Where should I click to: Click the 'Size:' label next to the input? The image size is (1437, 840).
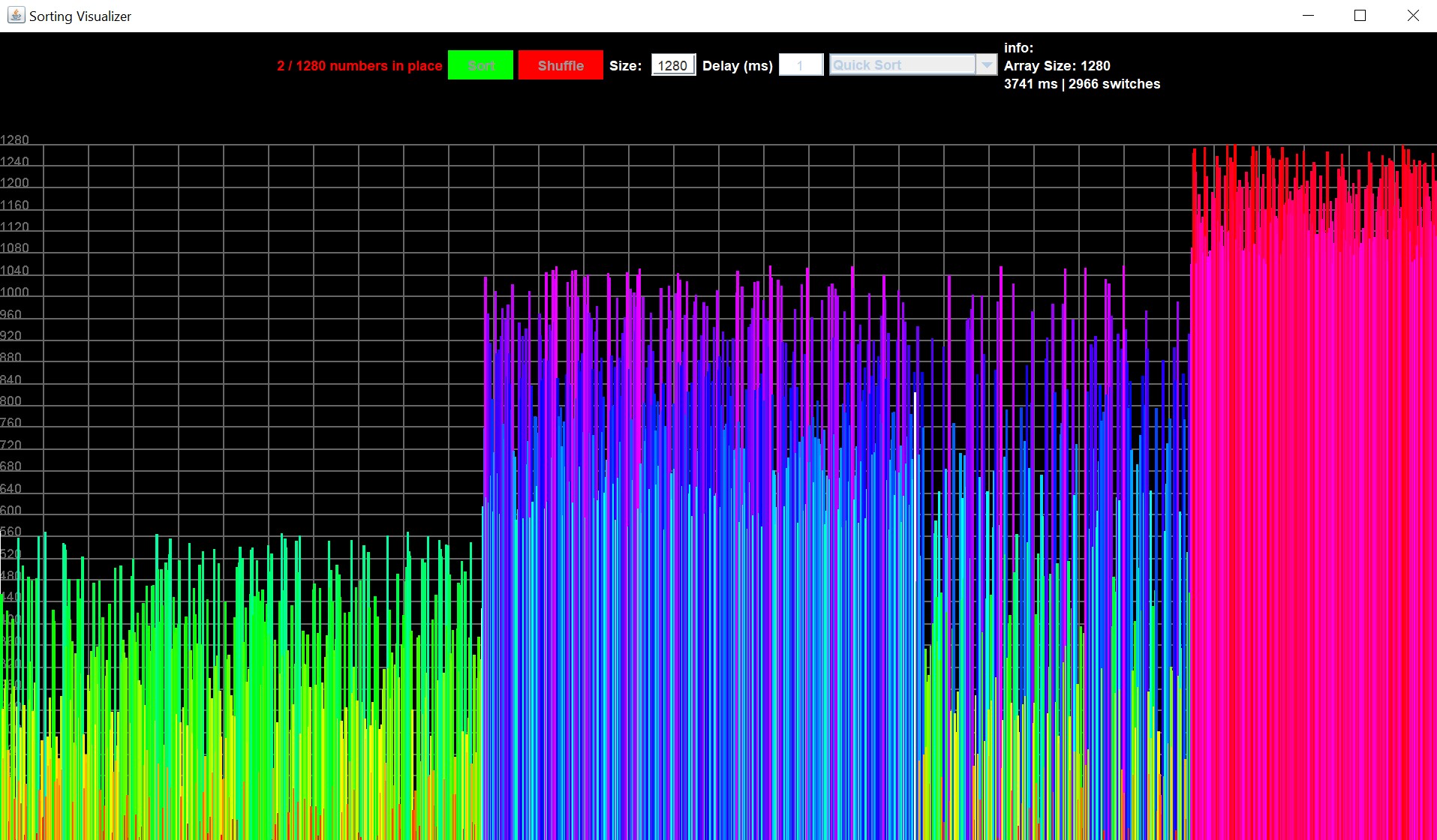click(625, 65)
